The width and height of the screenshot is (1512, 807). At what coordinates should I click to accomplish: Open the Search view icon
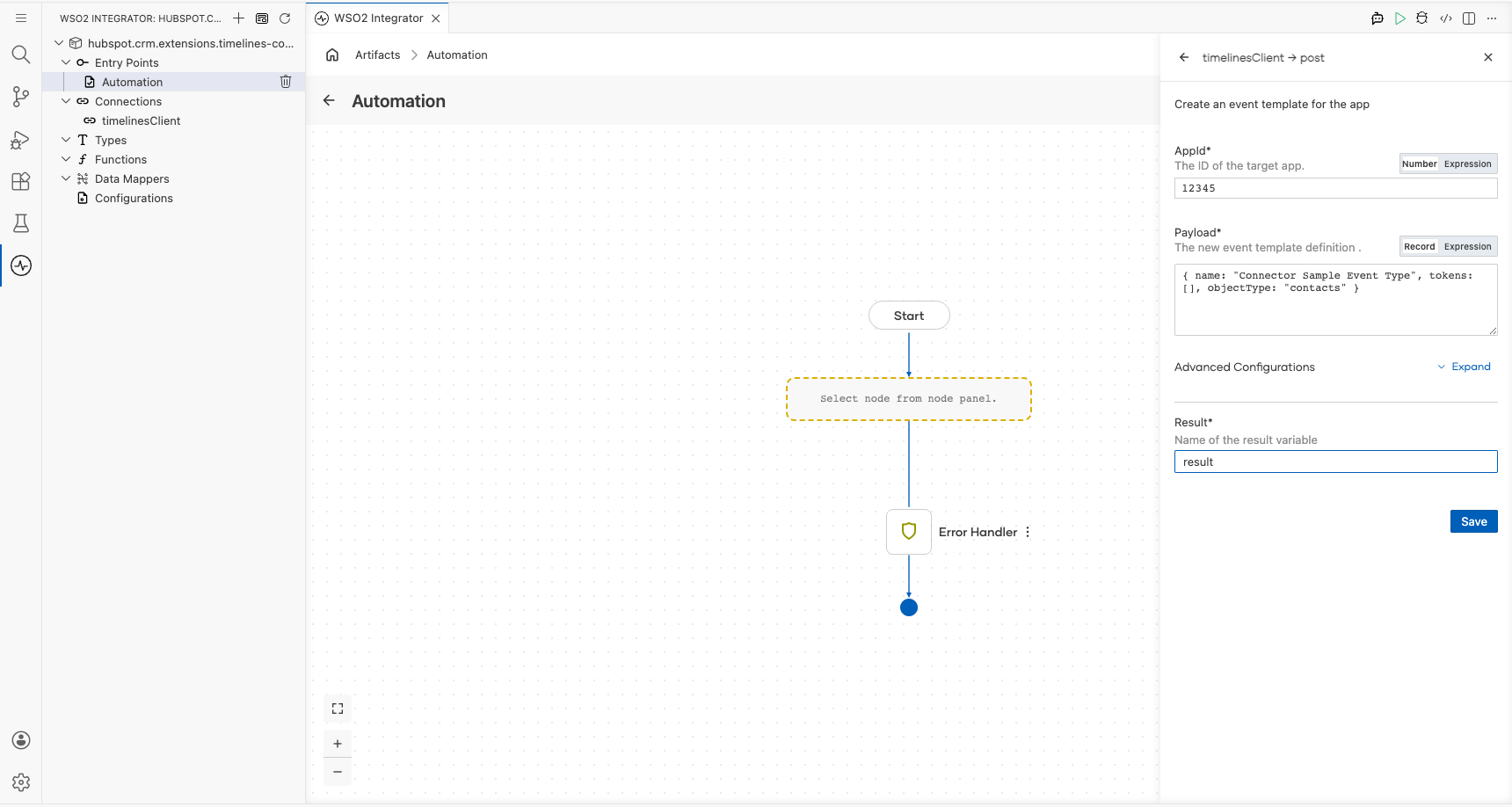click(21, 55)
